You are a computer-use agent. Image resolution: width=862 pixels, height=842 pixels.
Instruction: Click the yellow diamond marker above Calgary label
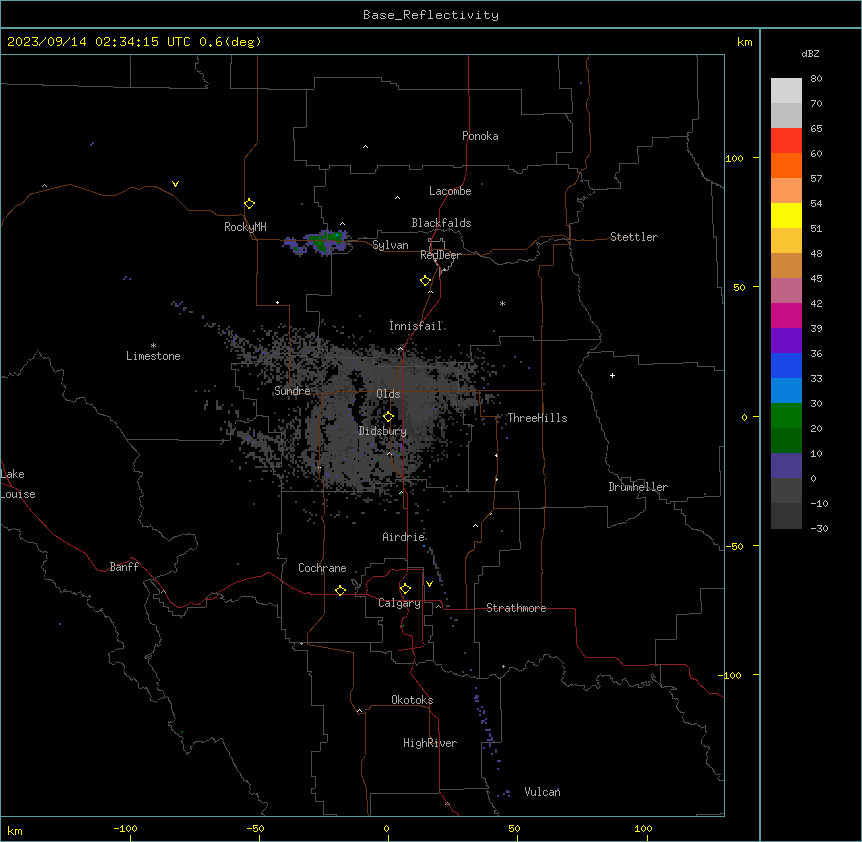click(x=405, y=589)
